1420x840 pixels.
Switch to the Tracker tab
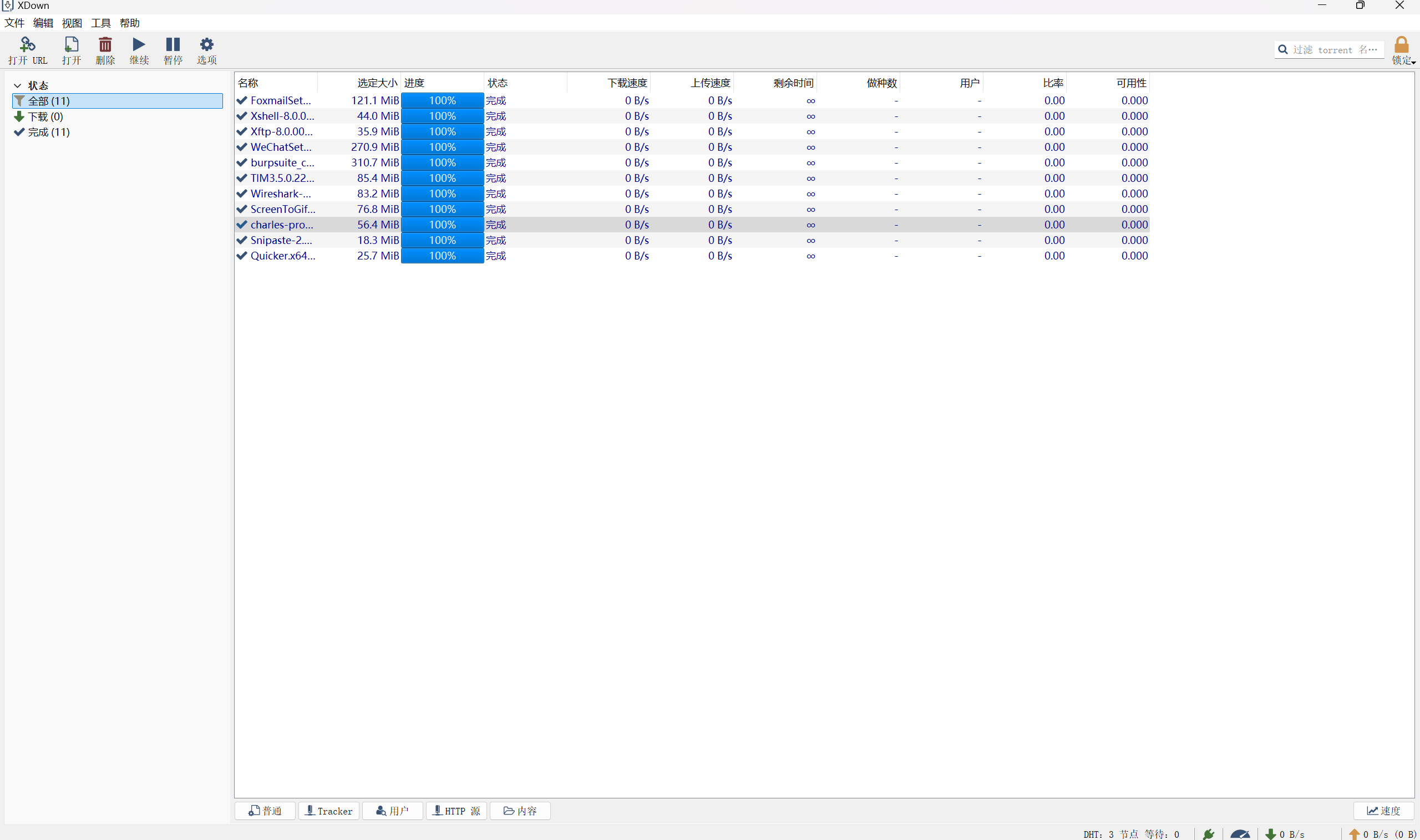tap(329, 811)
